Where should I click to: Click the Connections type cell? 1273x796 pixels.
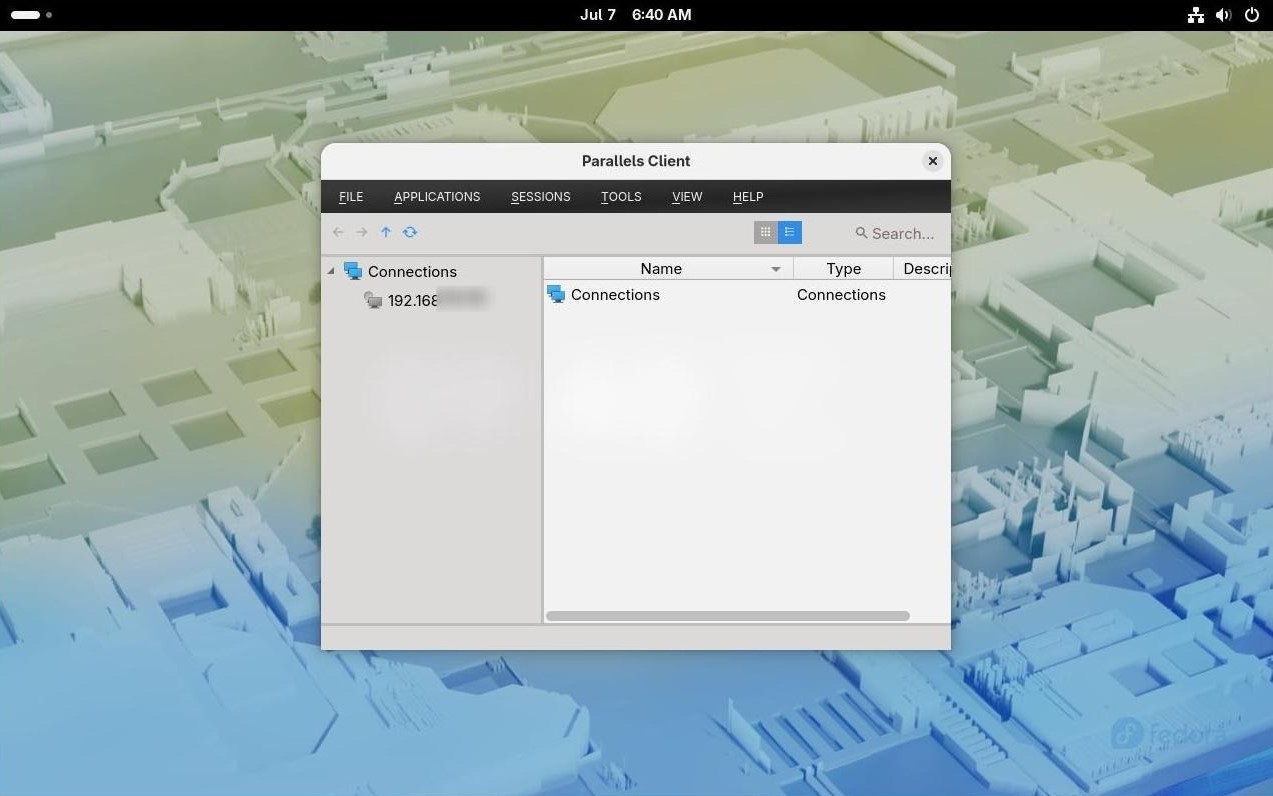click(x=841, y=295)
